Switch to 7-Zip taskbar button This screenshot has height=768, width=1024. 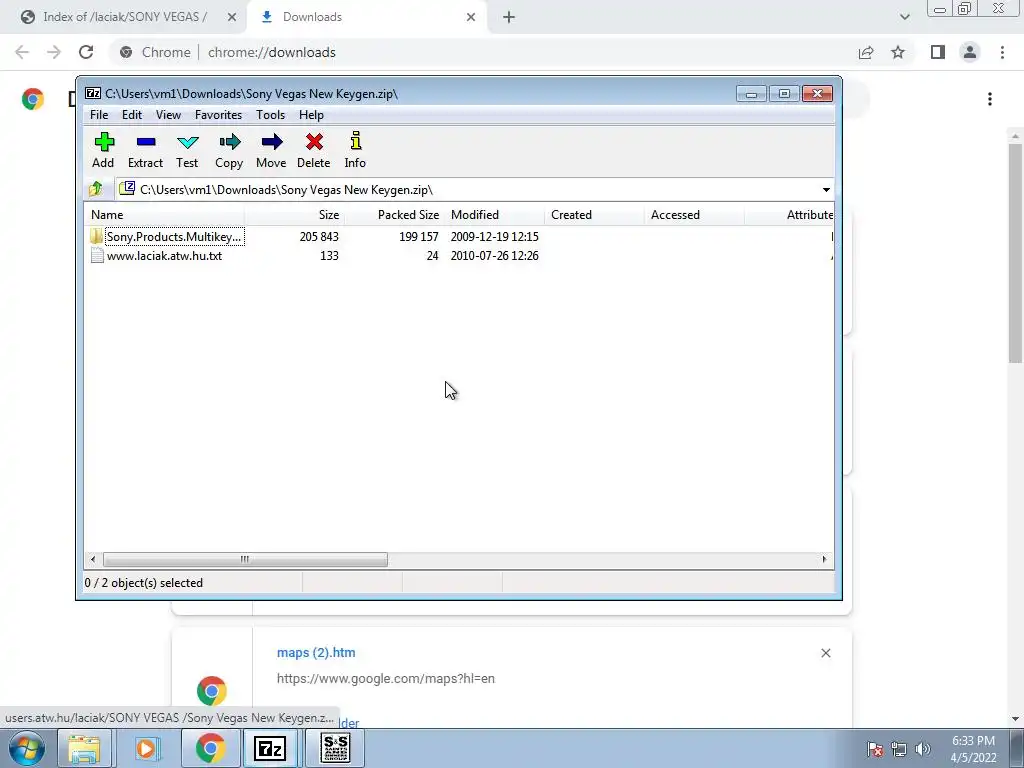pos(270,748)
